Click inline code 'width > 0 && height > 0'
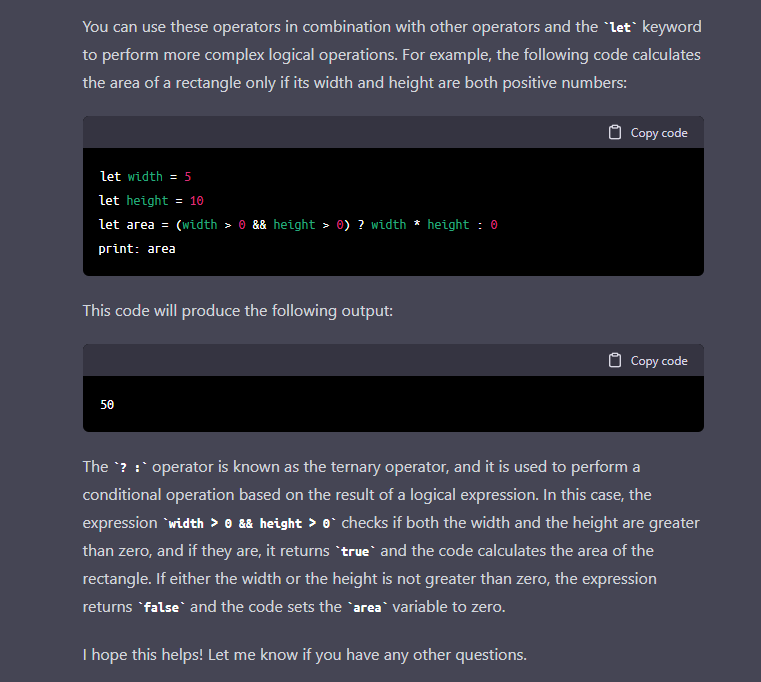 (x=249, y=523)
